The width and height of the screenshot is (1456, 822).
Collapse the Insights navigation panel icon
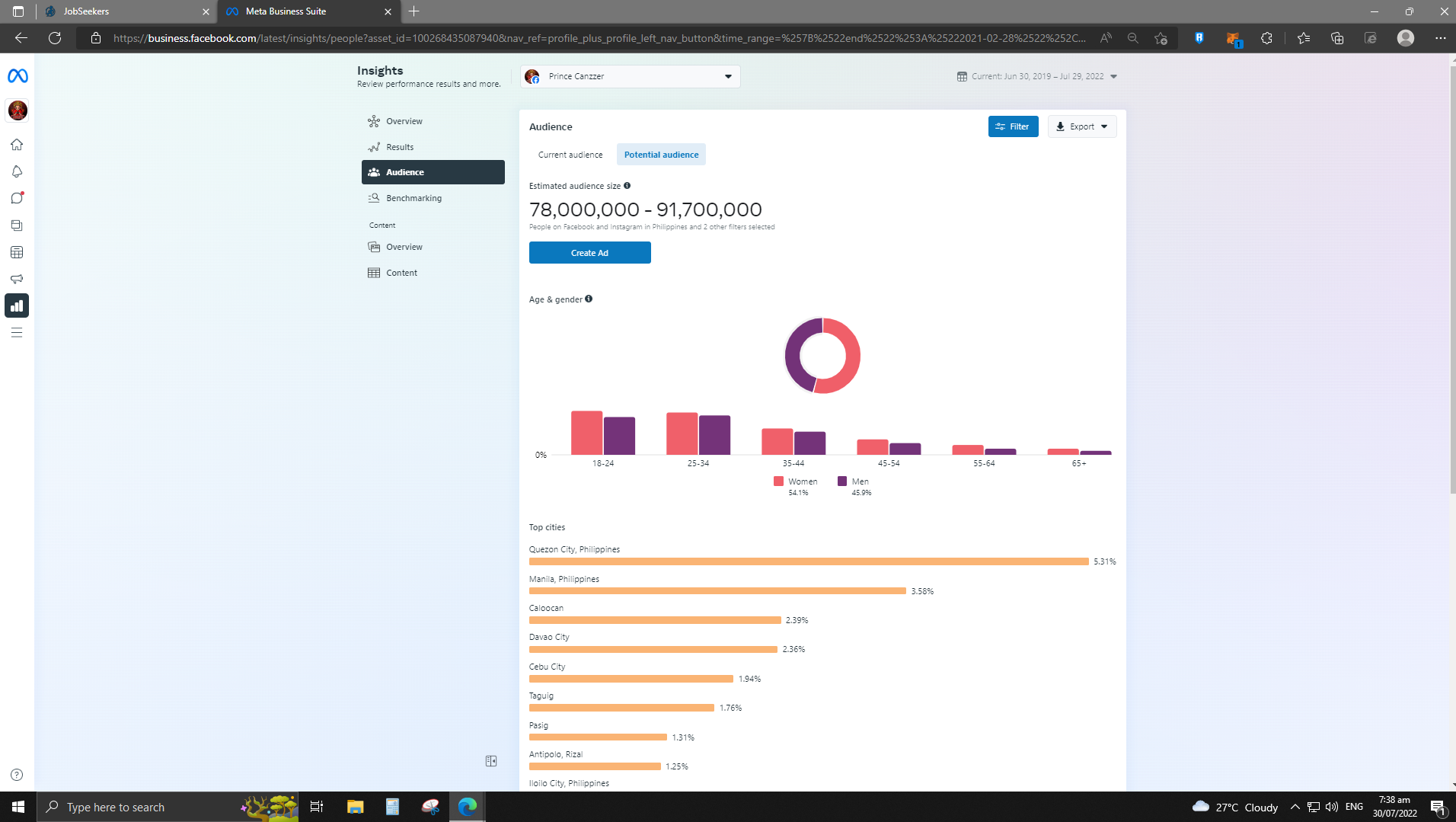(491, 761)
